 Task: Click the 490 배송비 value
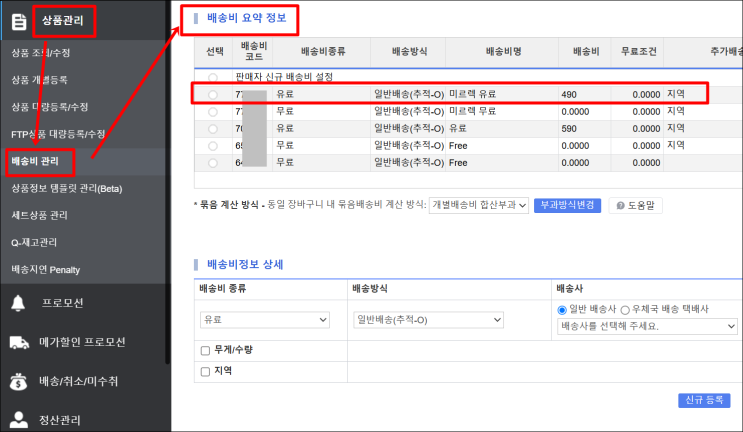[x=569, y=95]
